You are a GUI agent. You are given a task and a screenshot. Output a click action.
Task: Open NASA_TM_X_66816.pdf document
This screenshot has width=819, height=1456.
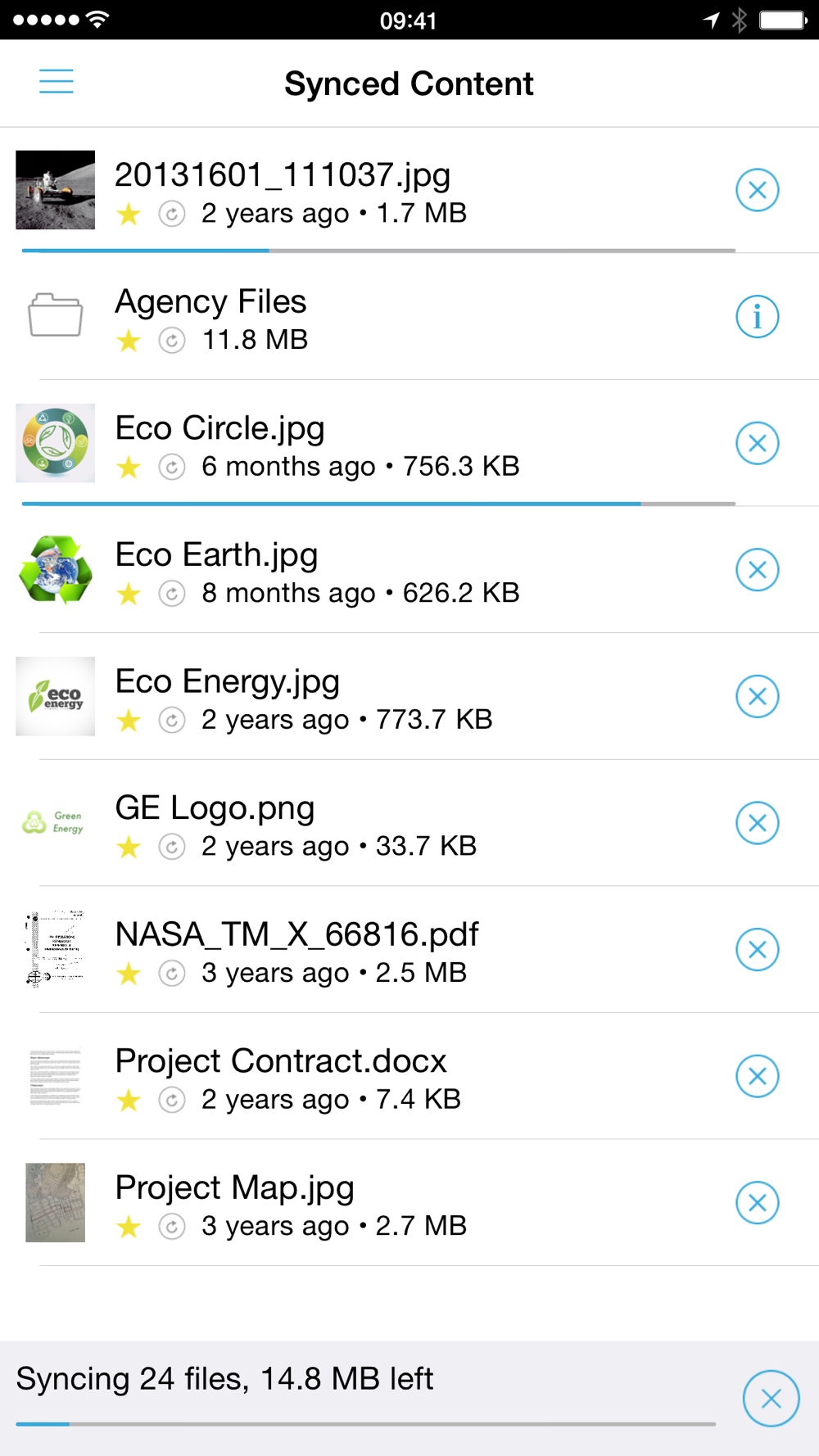pos(296,934)
